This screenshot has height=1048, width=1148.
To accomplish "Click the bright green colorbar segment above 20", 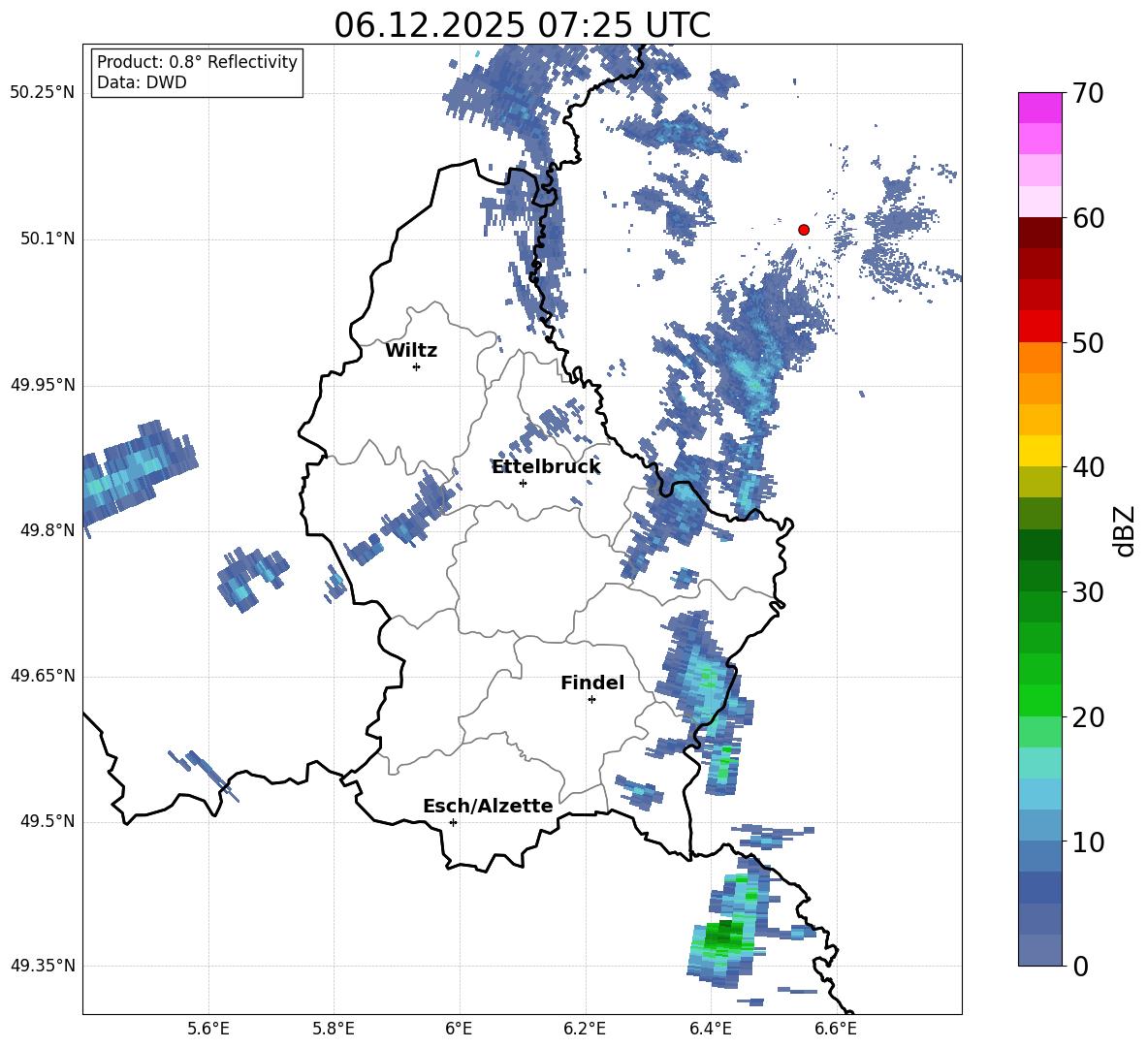I will pyautogui.click(x=1039, y=700).
